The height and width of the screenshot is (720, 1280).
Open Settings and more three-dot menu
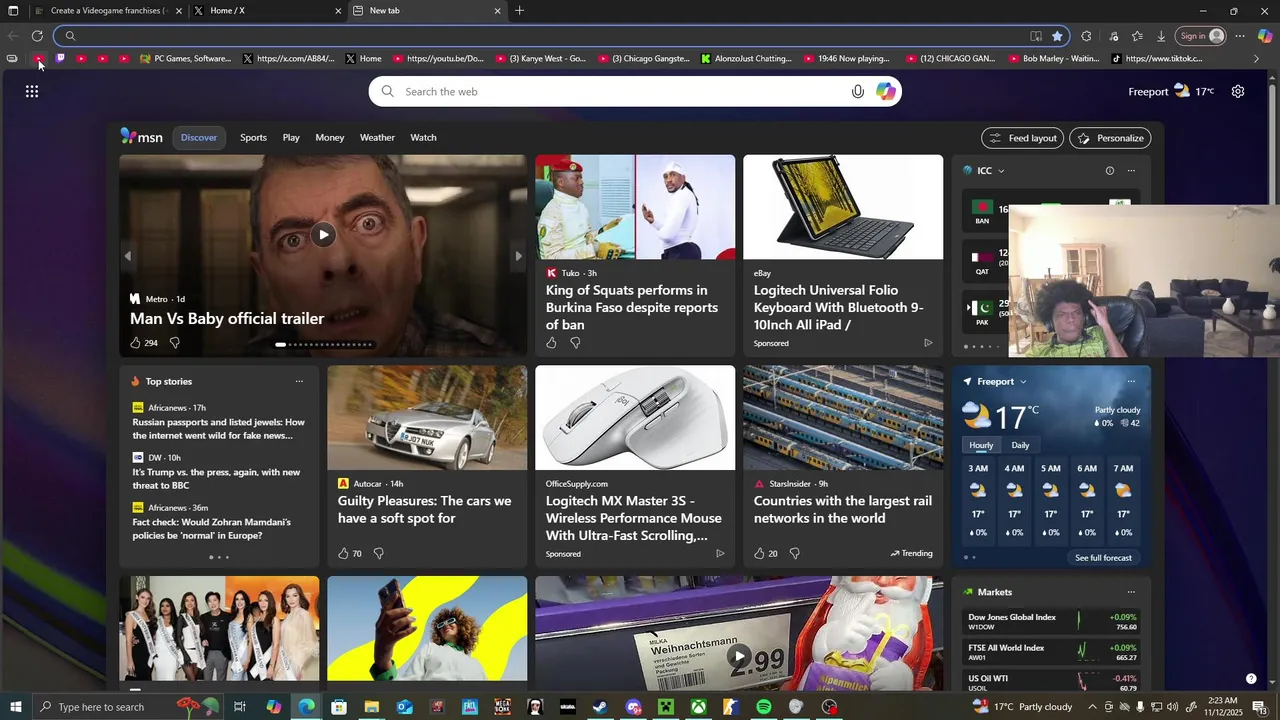(x=1240, y=36)
